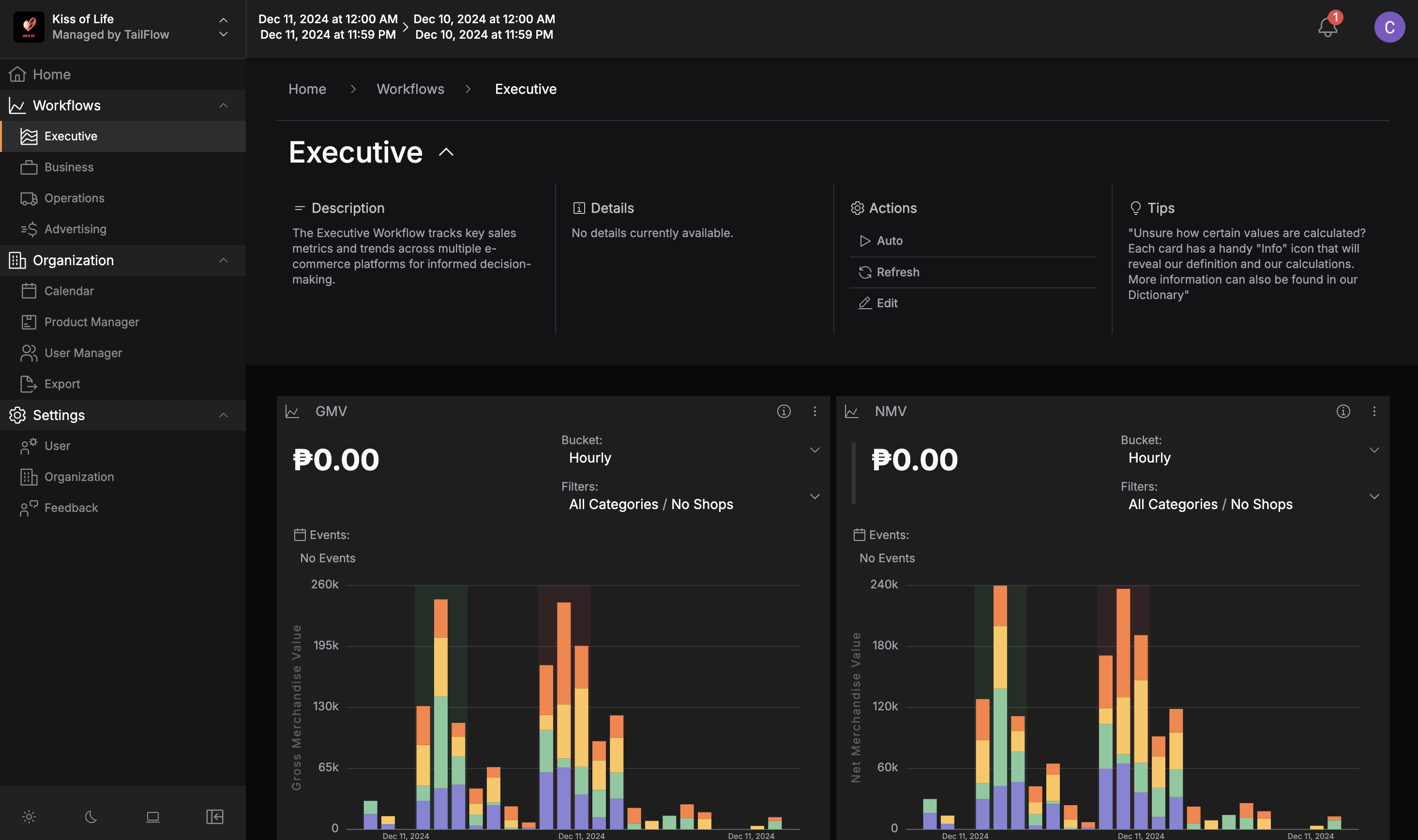Open the GMV Bucket Hourly dropdown
The width and height of the screenshot is (1418, 840).
pos(691,450)
